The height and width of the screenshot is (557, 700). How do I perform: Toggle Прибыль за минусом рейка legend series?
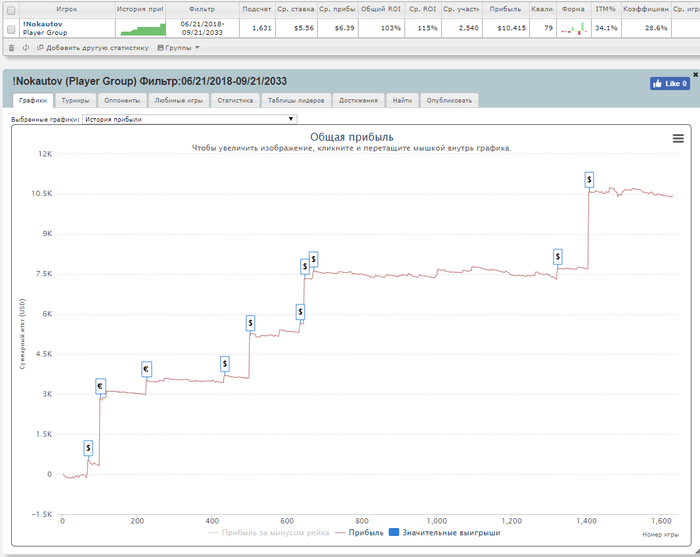(x=269, y=532)
